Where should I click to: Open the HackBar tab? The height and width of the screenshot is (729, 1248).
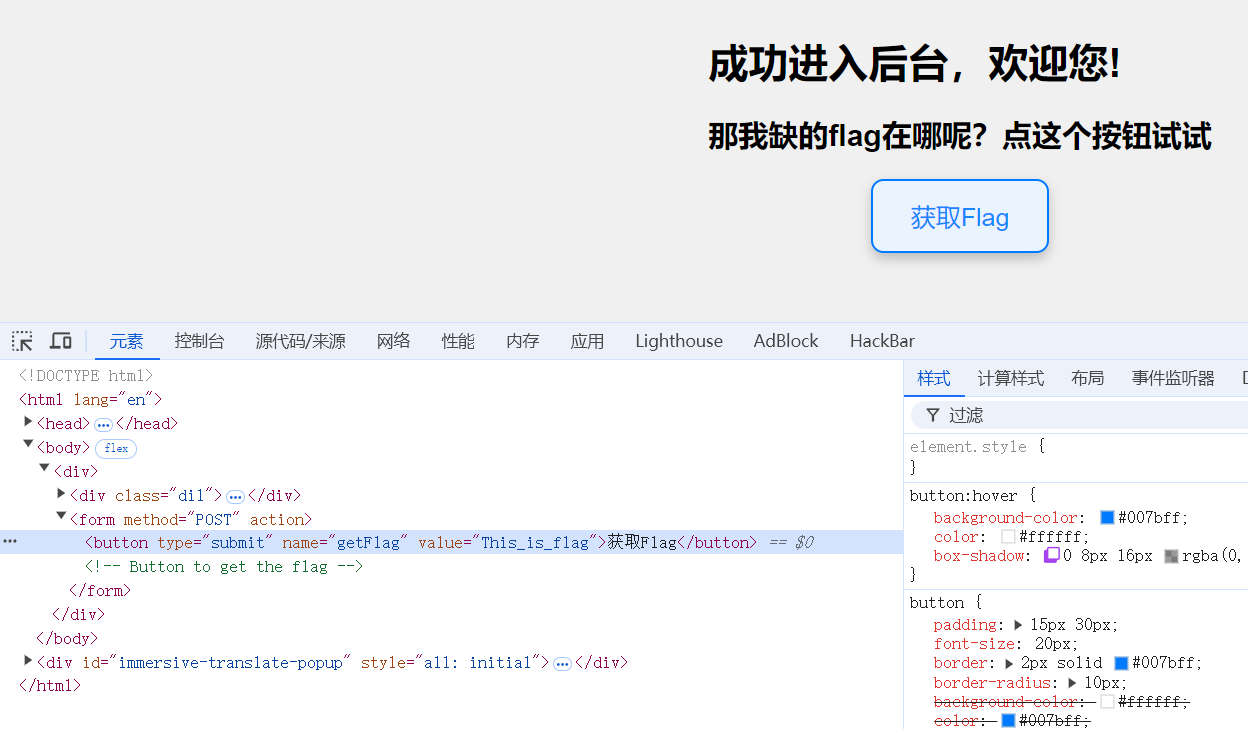pos(882,341)
